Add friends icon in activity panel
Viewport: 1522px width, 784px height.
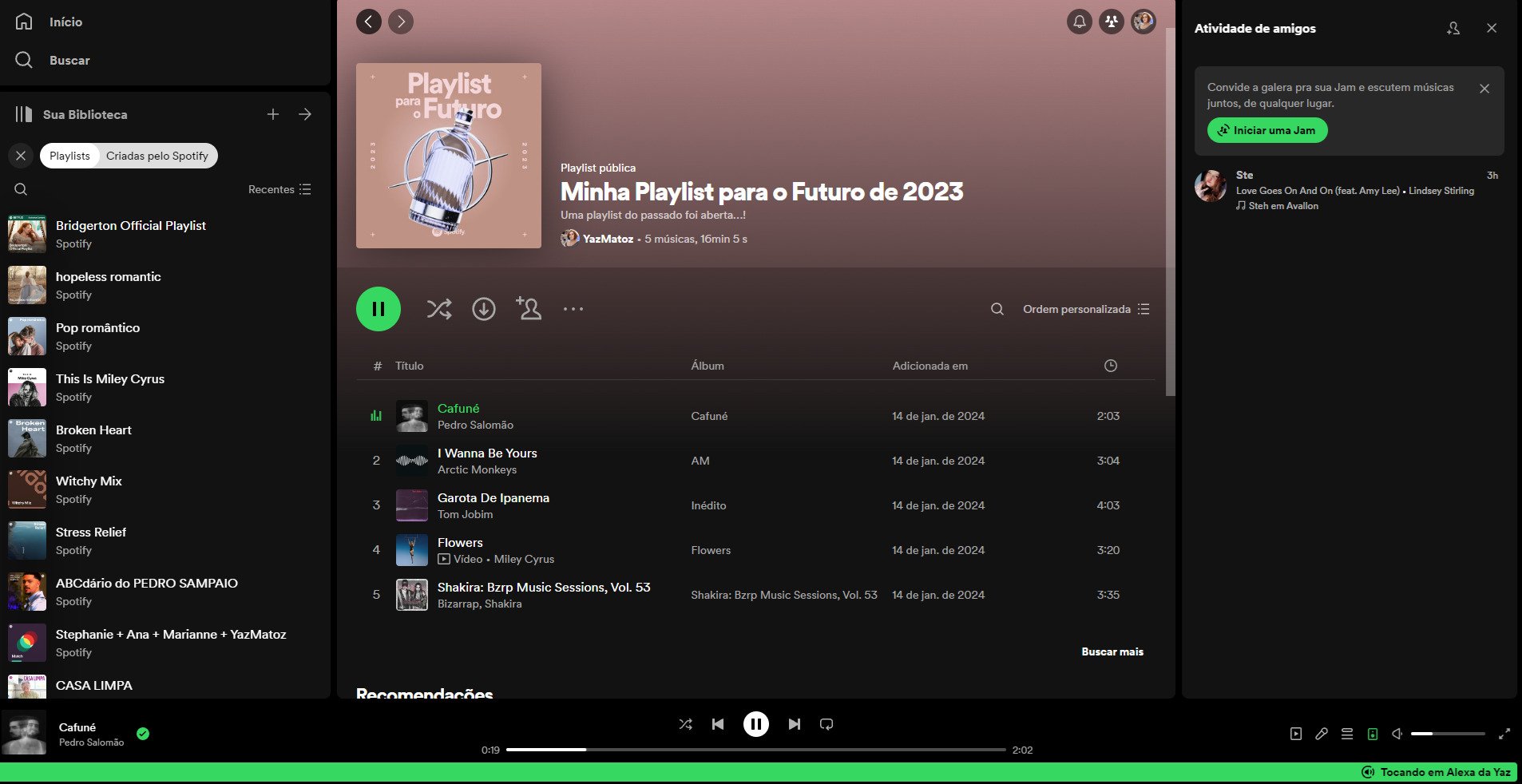click(1453, 28)
